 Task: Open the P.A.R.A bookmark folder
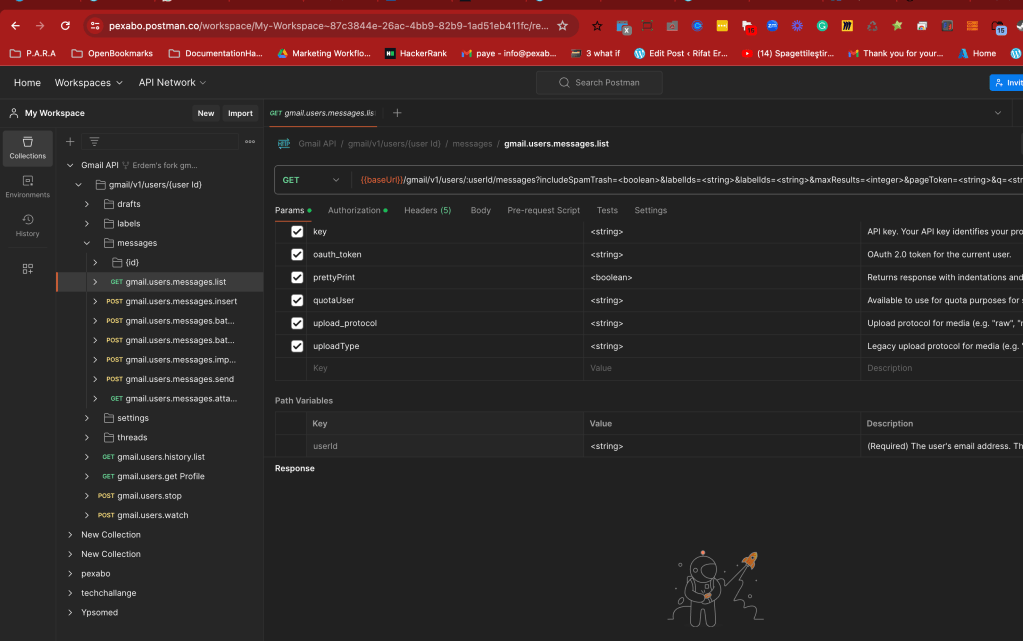33,54
